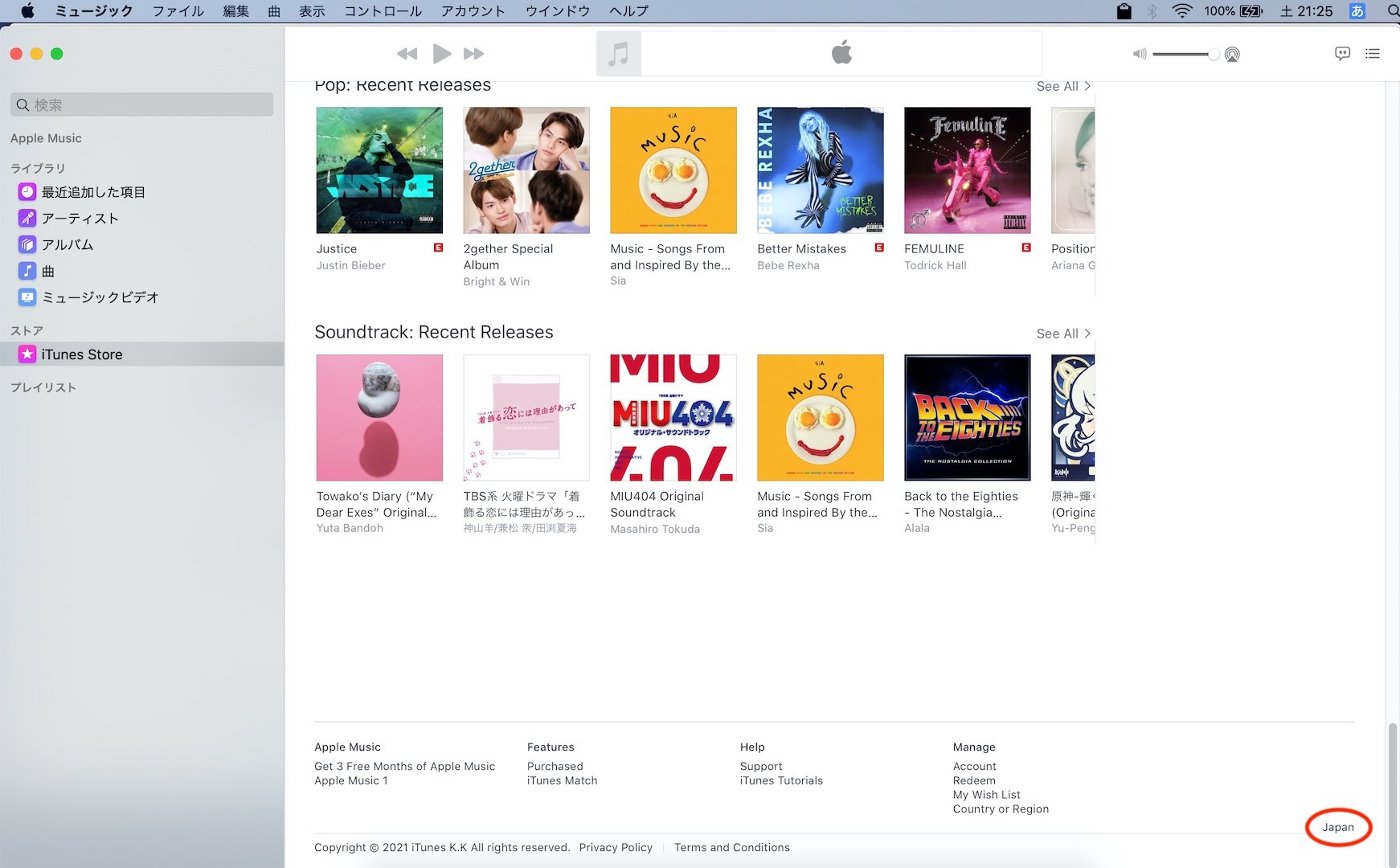Click the プレイリスト sidebar heading
This screenshot has height=868, width=1400.
[x=43, y=387]
